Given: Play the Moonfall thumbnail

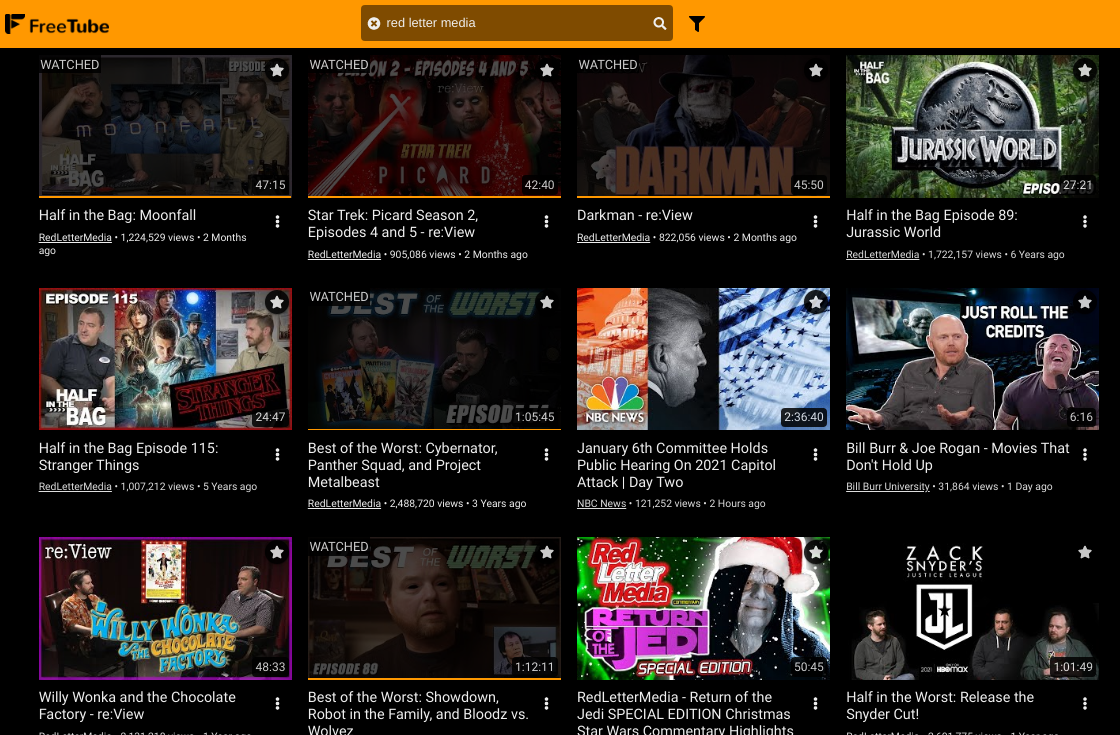Looking at the screenshot, I should (165, 126).
